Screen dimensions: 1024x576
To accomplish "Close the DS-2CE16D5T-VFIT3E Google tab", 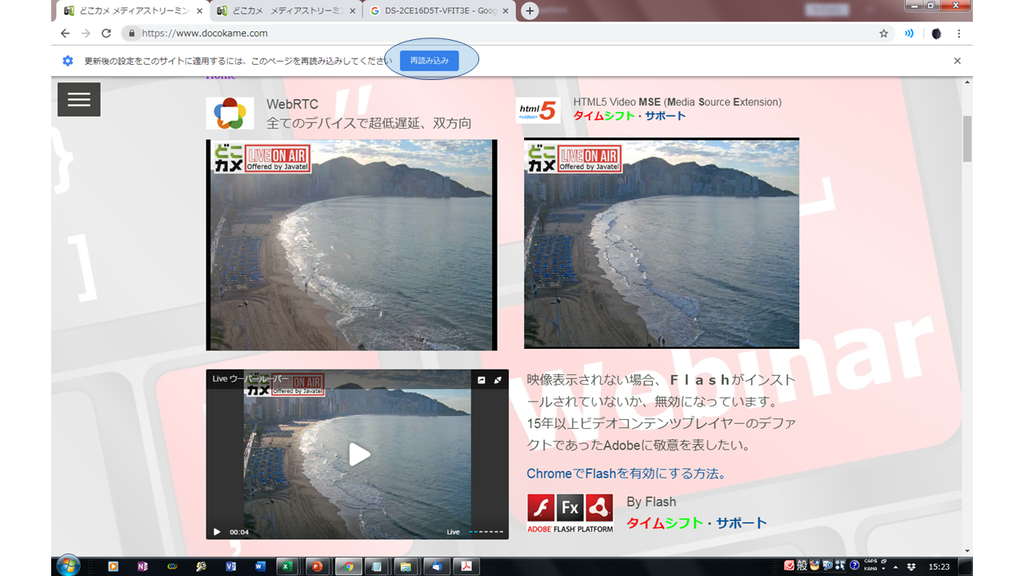I will [505, 11].
